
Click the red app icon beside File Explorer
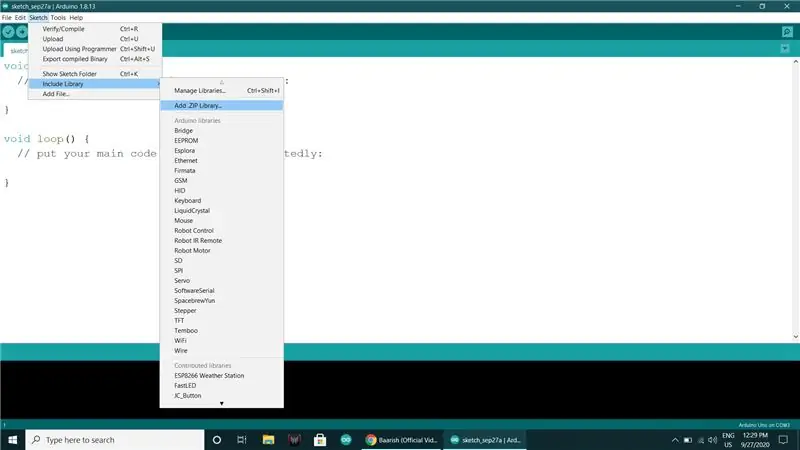click(x=294, y=440)
